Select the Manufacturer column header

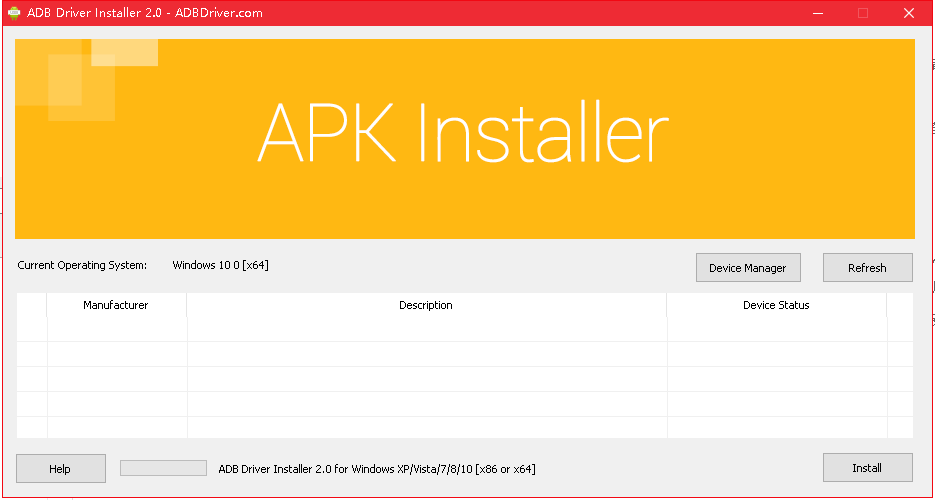(x=116, y=305)
